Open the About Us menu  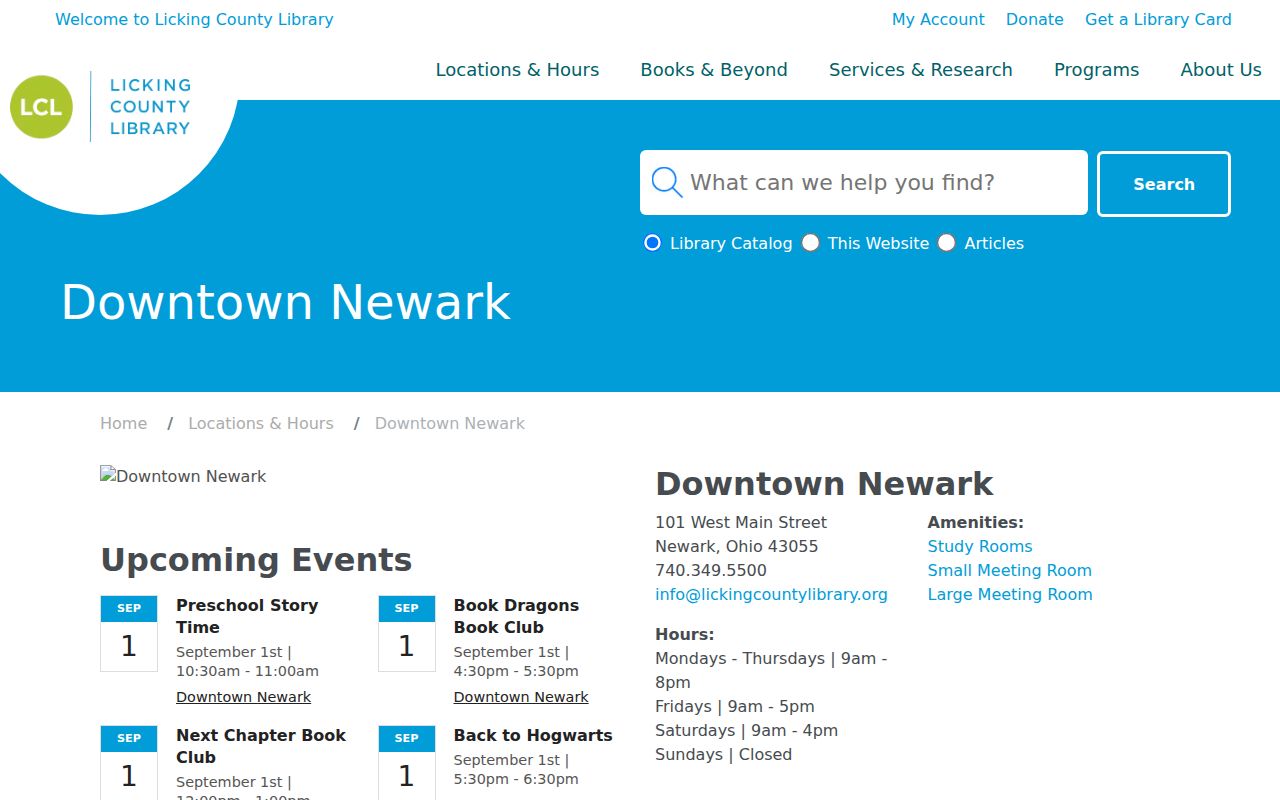(1221, 70)
